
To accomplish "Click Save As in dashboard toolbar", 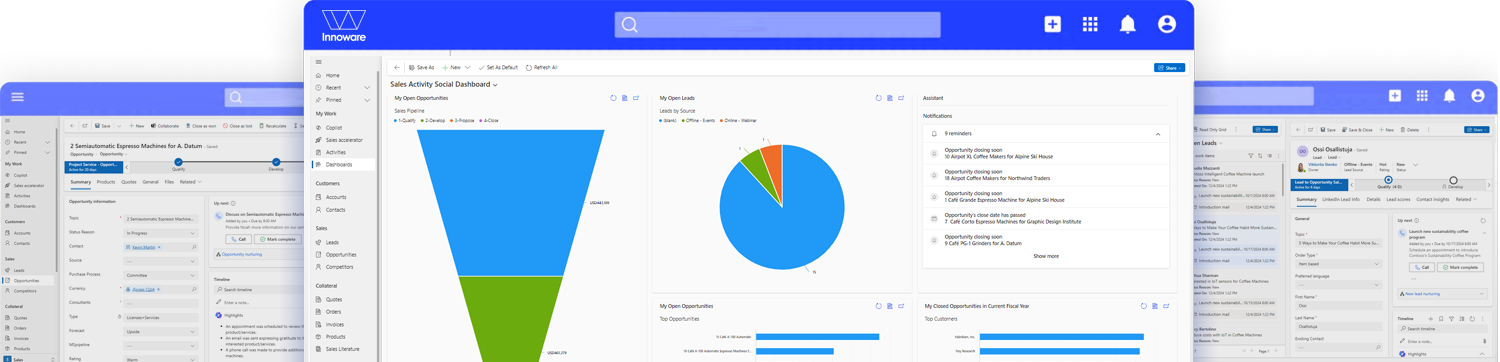I will [421, 68].
